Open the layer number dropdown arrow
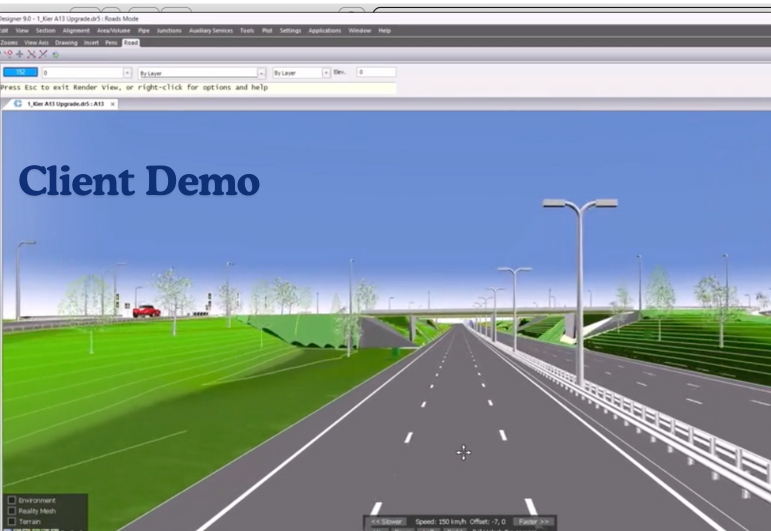 click(127, 73)
